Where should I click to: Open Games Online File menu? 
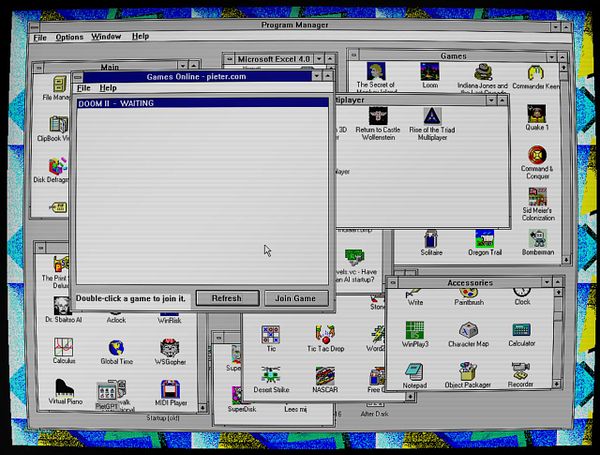point(84,88)
